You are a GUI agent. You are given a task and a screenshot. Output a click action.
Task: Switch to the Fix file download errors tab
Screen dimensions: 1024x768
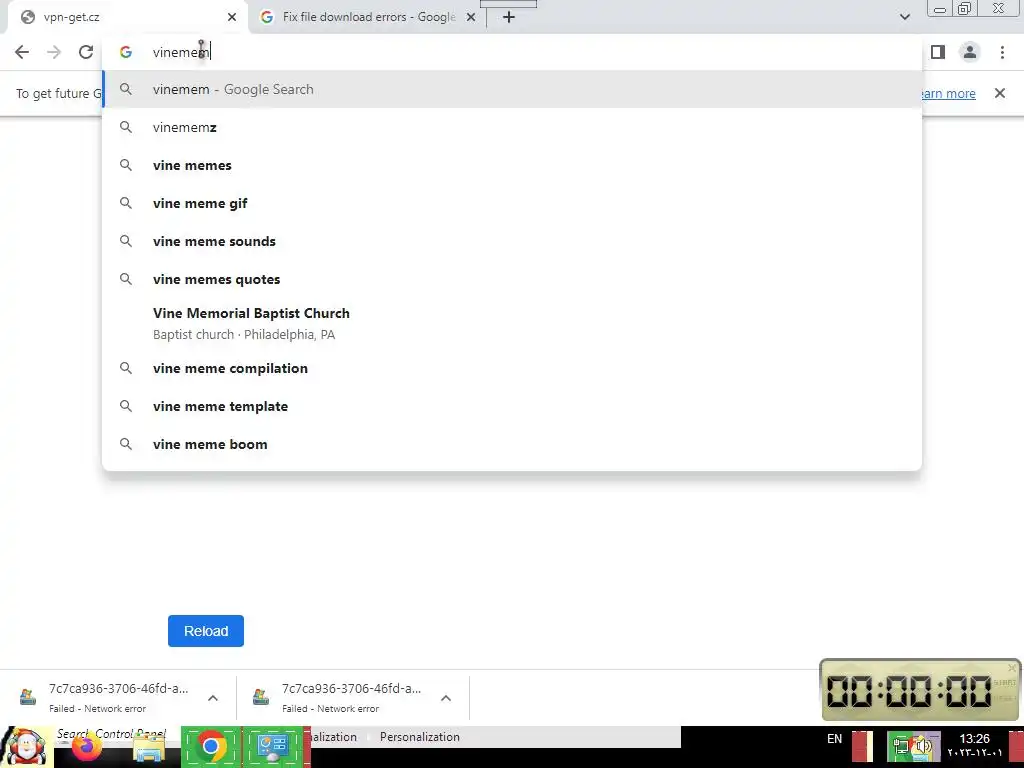point(368,17)
